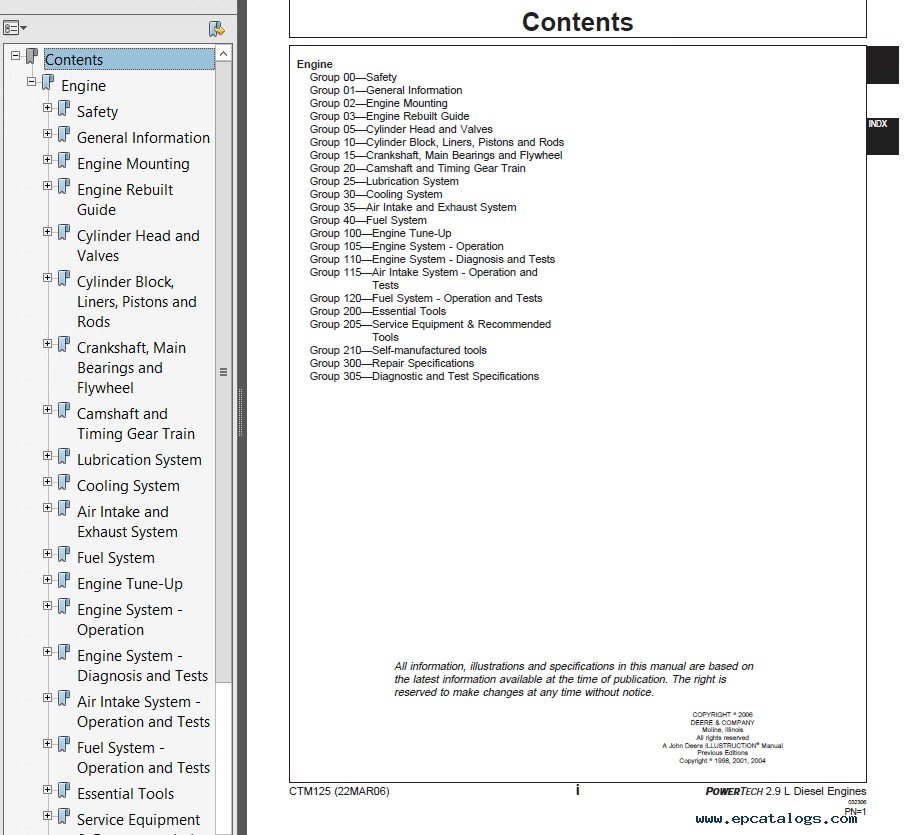
Task: Expand the Engine Mounting bookmark
Action: tap(47, 160)
